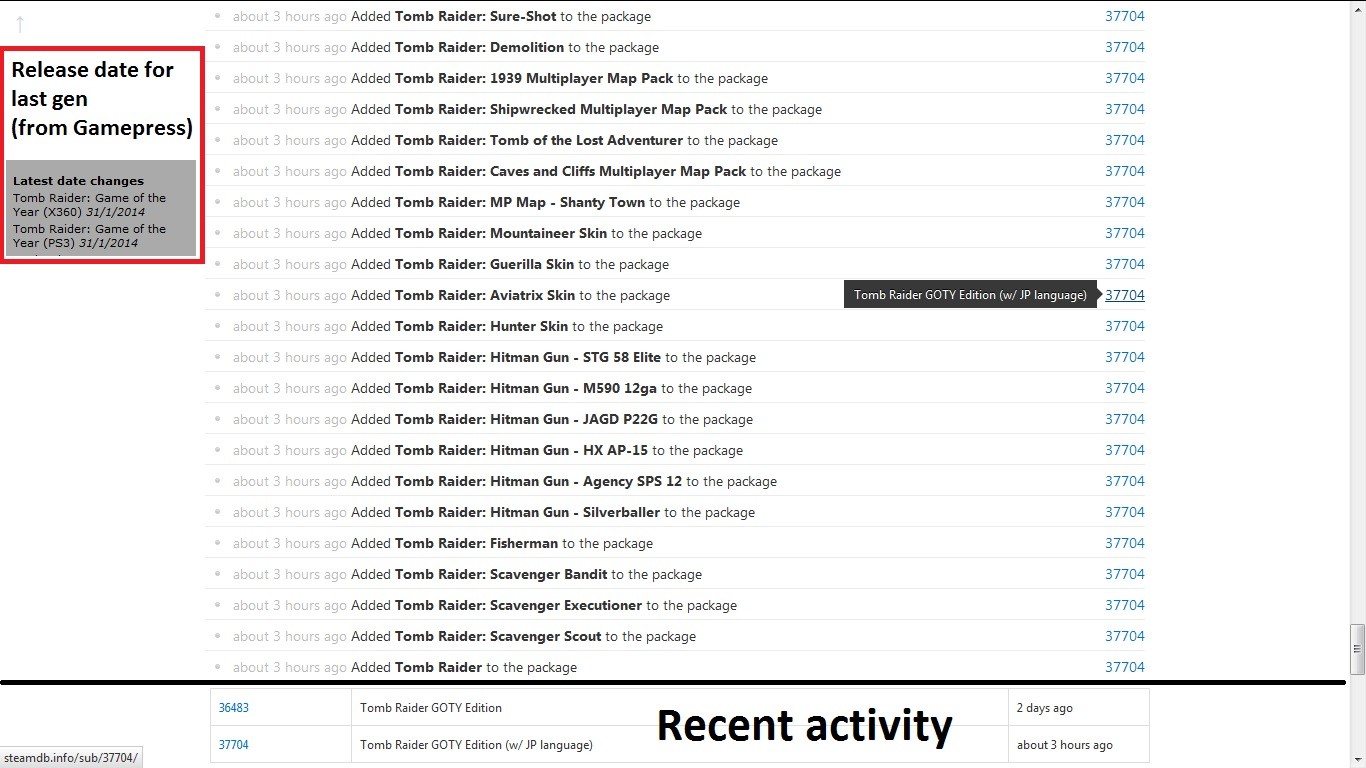Viewport: 1366px width, 768px height.
Task: Click the Tomb Raider: Demolition entry
Action: click(x=479, y=48)
